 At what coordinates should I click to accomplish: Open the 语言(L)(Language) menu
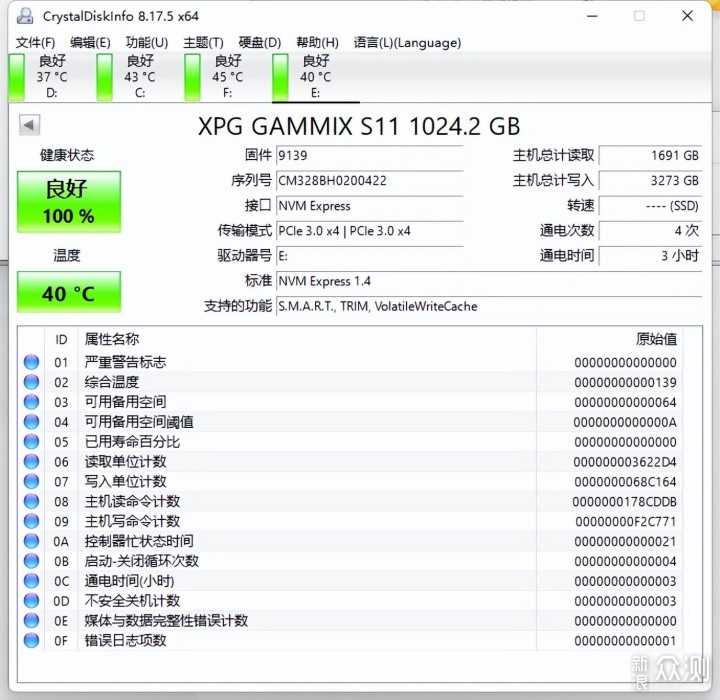click(x=407, y=43)
